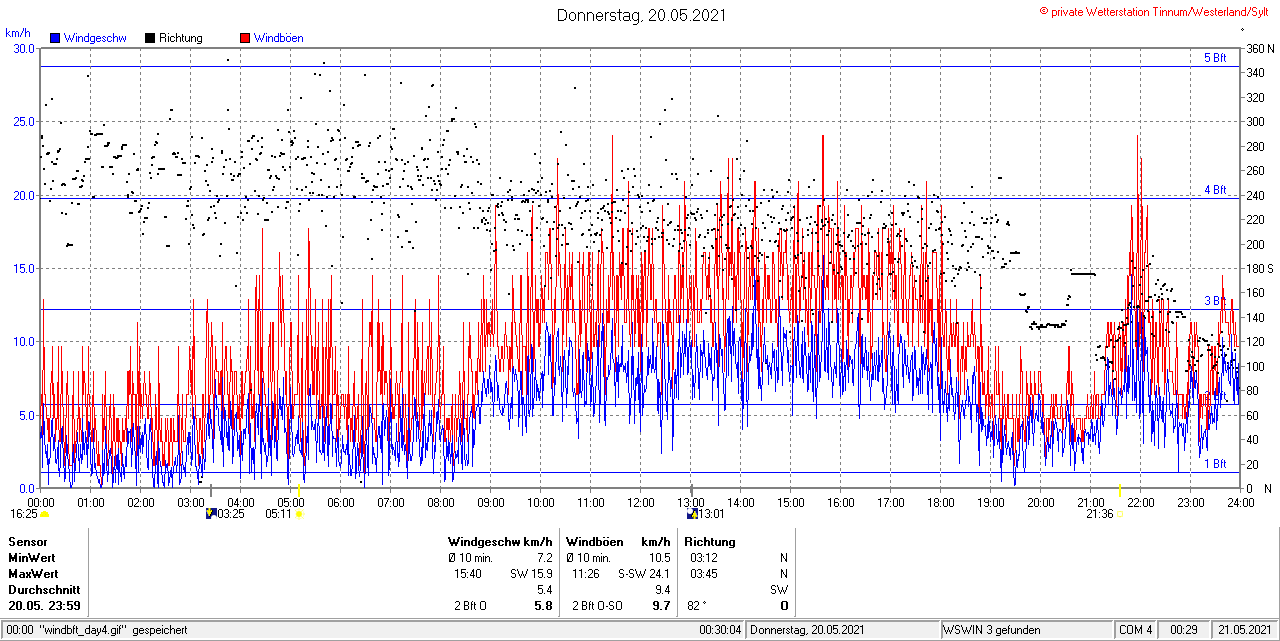Image resolution: width=1280 pixels, height=641 pixels.
Task: Click the blue moon icon beside 13:01
Action: click(691, 514)
